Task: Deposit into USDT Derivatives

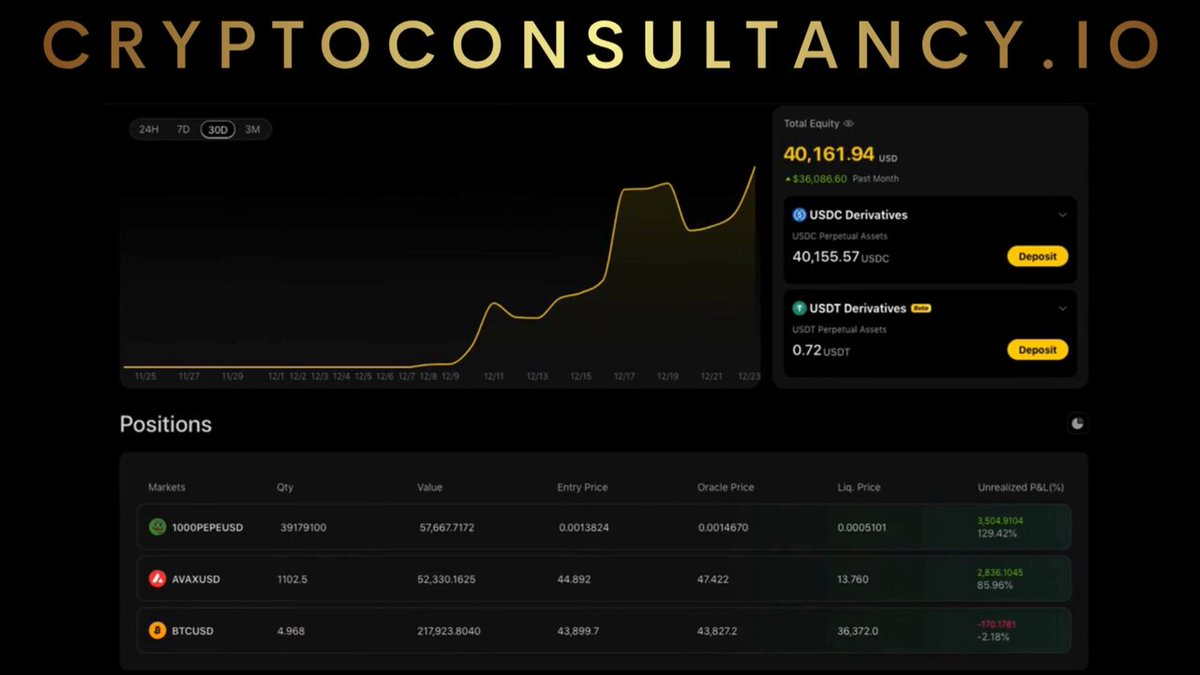Action: coord(1038,350)
